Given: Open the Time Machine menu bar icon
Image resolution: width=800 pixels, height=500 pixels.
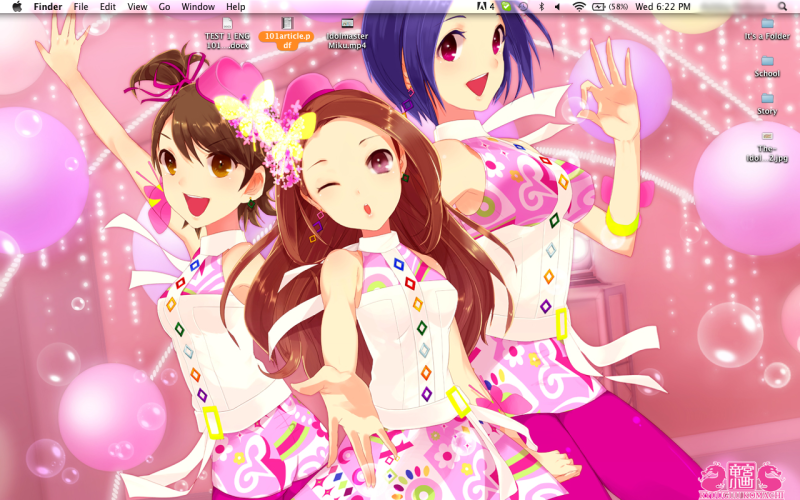Looking at the screenshot, I should [x=523, y=7].
